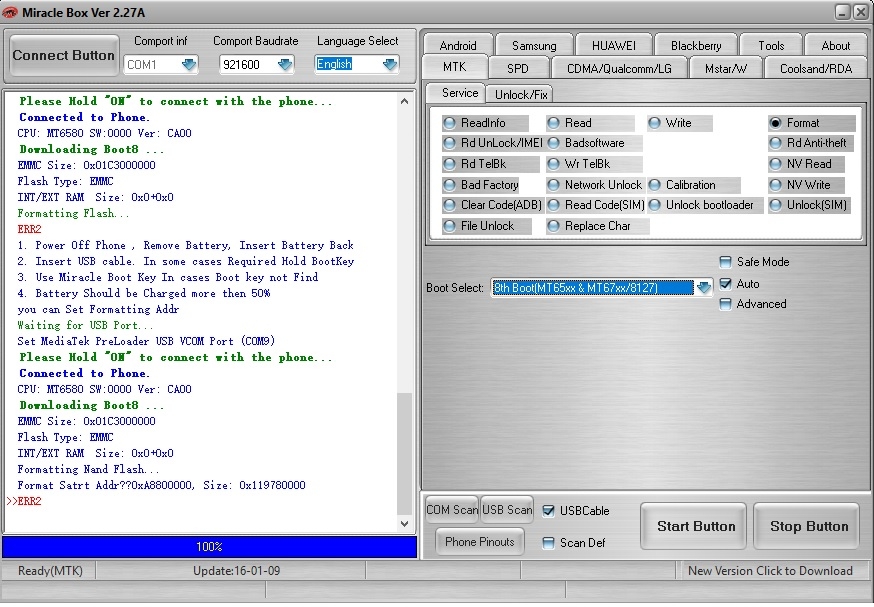The height and width of the screenshot is (607, 874).
Task: Enable the Scan Def checkbox
Action: [x=548, y=542]
